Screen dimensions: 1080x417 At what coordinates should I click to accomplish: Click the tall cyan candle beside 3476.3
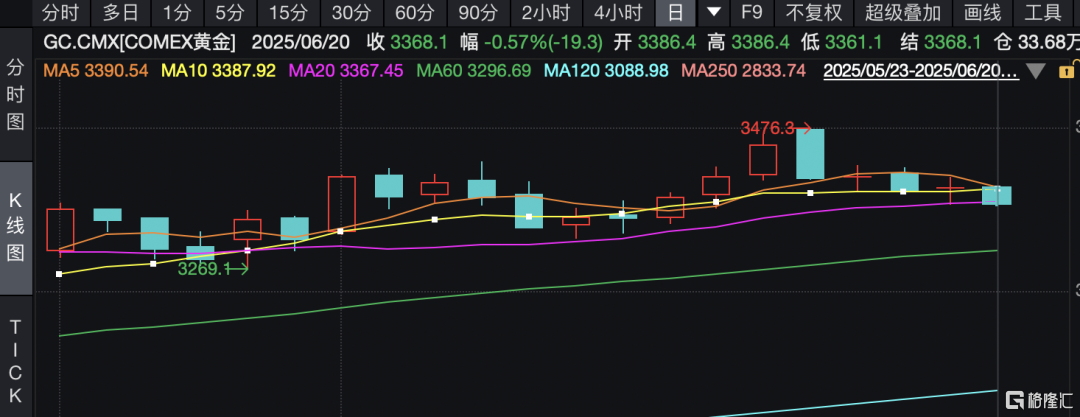pyautogui.click(x=810, y=154)
